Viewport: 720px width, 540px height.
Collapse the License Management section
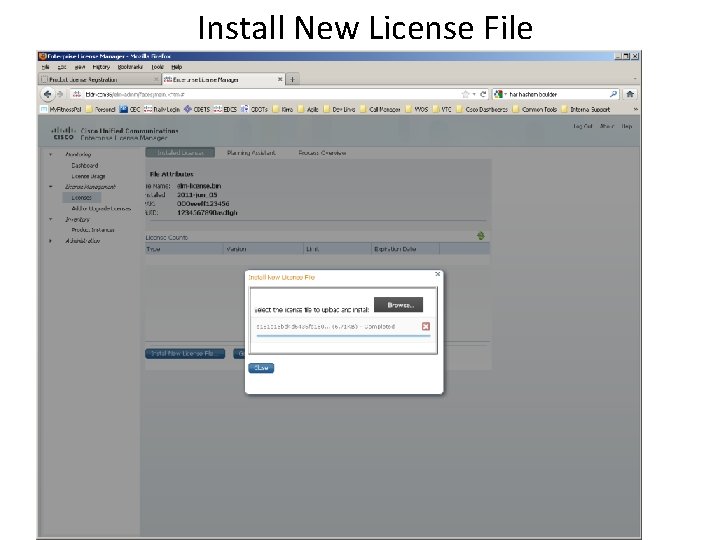coord(51,186)
